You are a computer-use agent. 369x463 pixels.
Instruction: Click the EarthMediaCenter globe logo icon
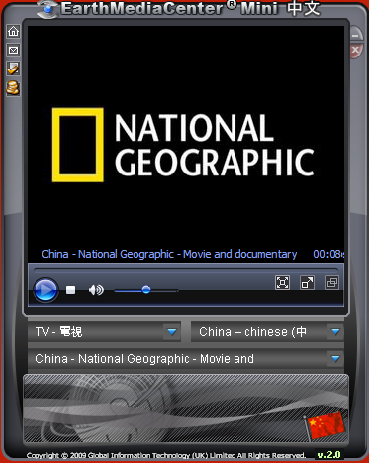click(x=47, y=10)
